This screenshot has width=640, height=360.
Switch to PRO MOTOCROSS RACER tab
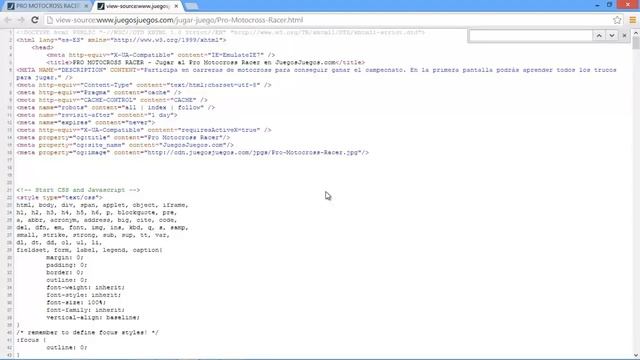click(x=47, y=6)
